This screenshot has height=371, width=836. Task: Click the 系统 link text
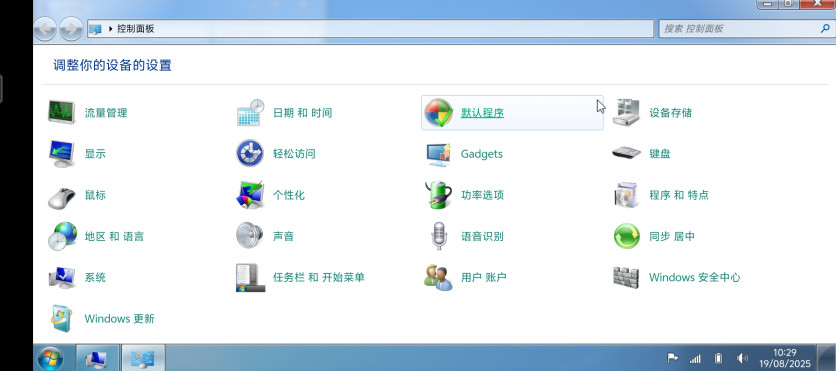pyautogui.click(x=95, y=277)
